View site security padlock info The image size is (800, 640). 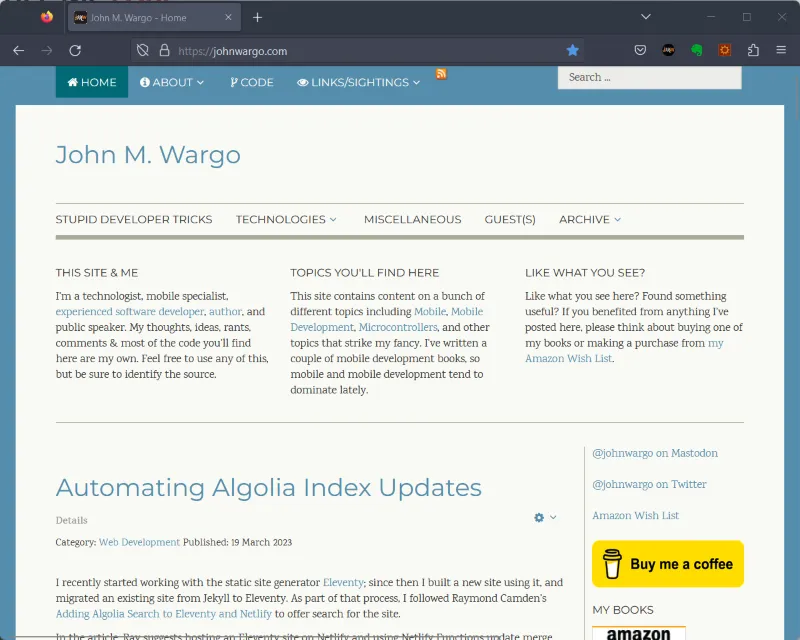tap(164, 51)
